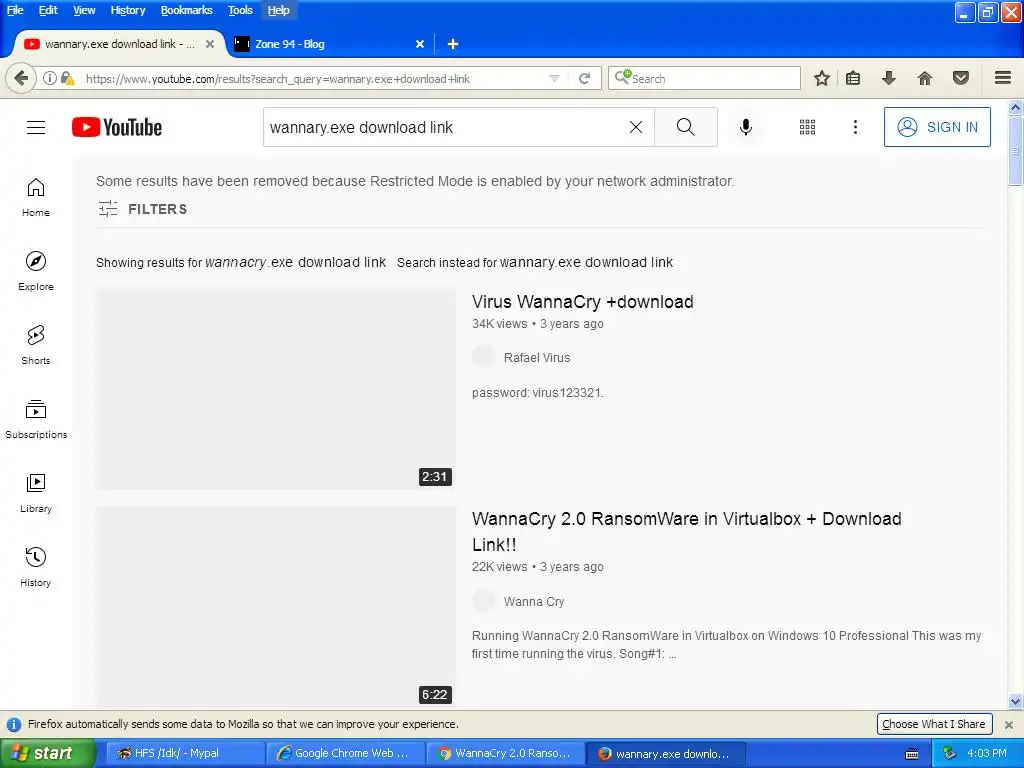The height and width of the screenshot is (768, 1024).
Task: Open WannaCry 2.0 RansomWare in Virtualbox video title
Action: [686, 532]
